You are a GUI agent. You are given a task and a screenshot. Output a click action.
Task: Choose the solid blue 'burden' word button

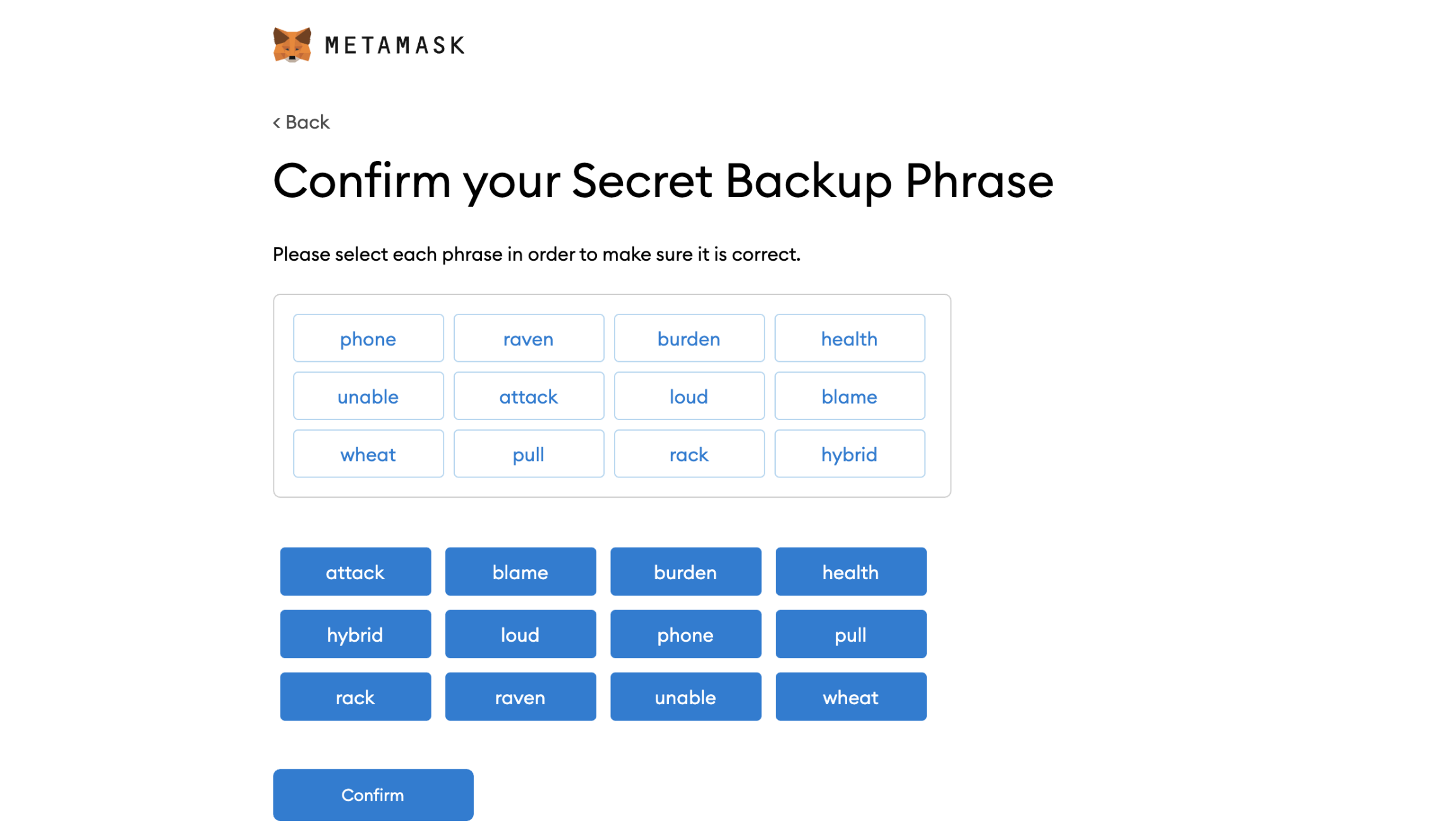click(x=685, y=572)
